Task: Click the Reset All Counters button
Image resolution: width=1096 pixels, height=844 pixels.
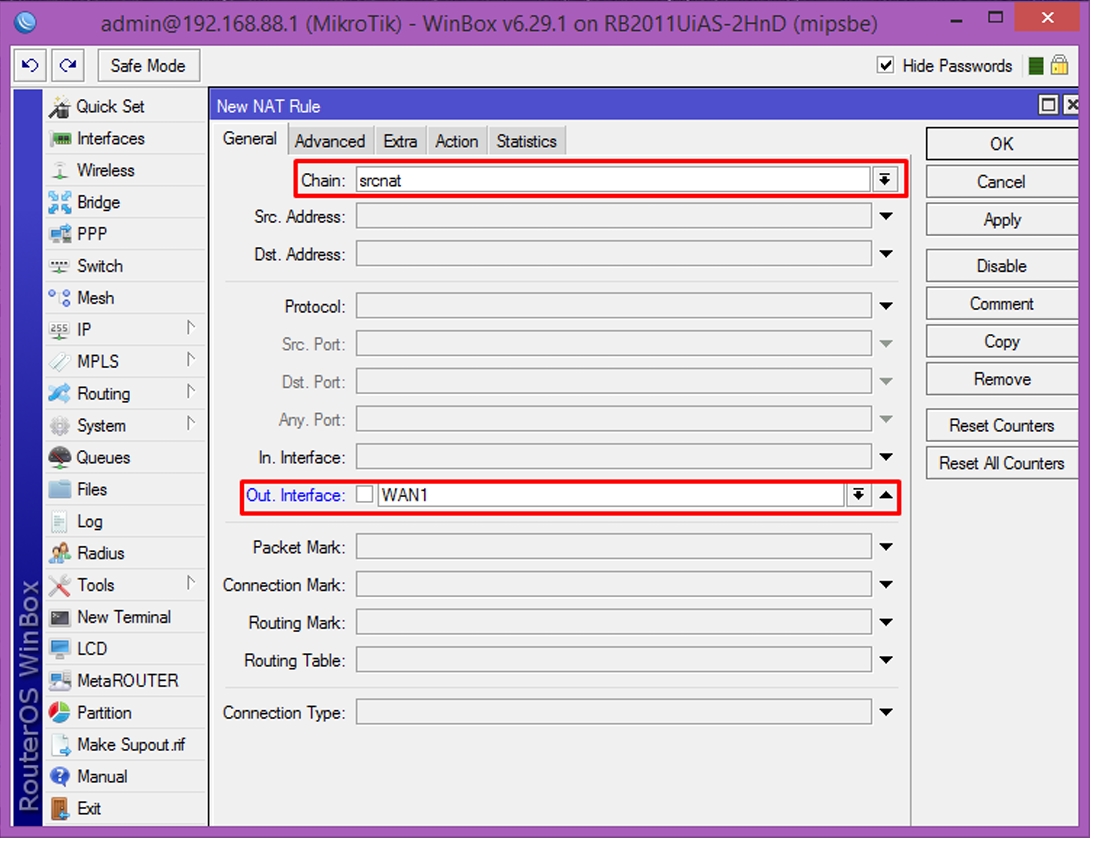Action: click(1002, 463)
